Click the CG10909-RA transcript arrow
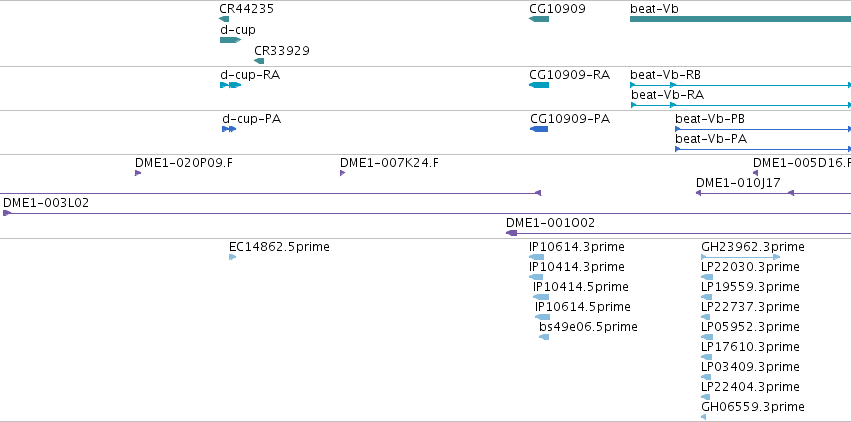The height and width of the screenshot is (422, 851). [539, 85]
